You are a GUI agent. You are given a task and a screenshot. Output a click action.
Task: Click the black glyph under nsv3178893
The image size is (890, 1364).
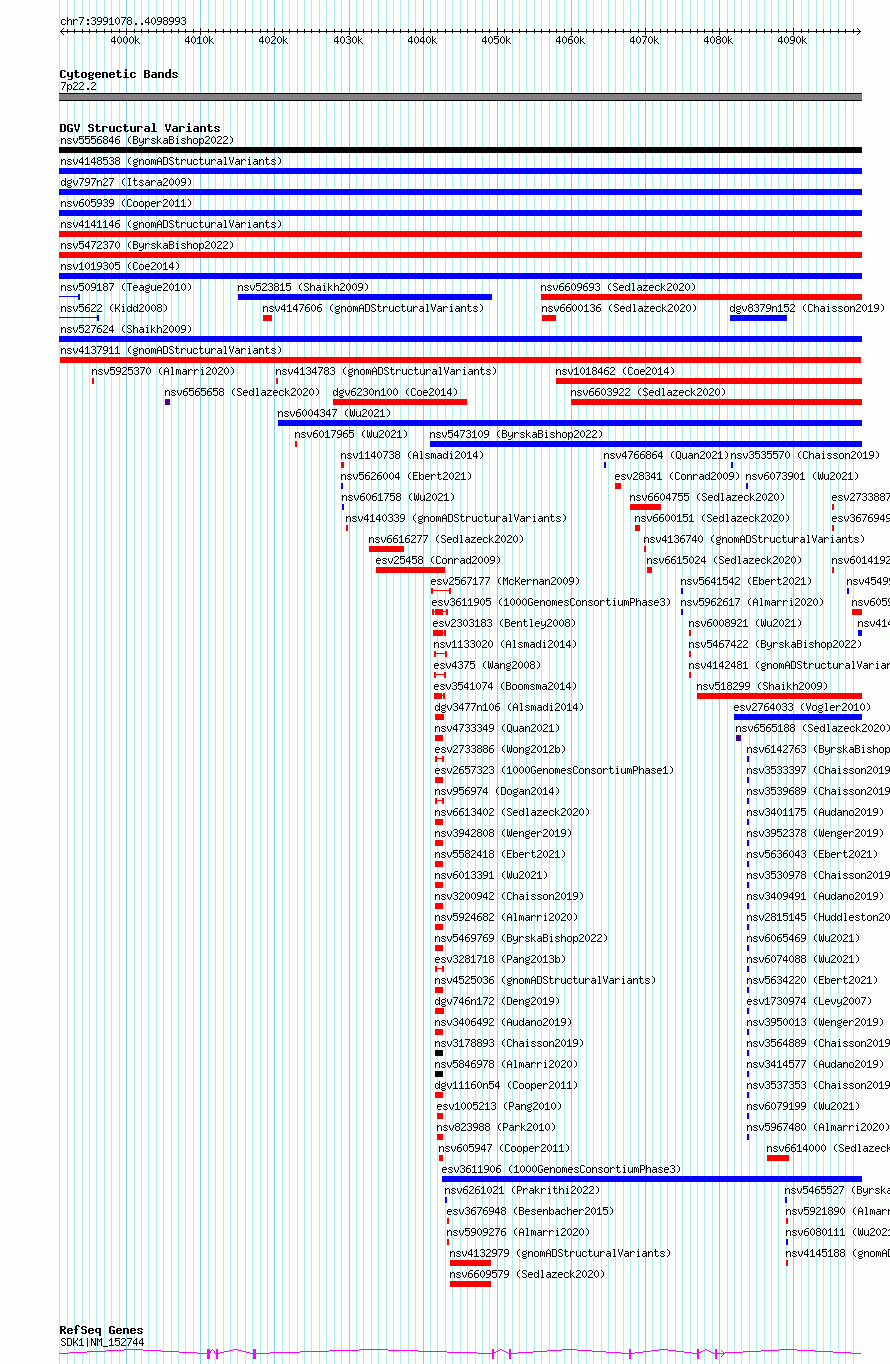click(439, 1053)
